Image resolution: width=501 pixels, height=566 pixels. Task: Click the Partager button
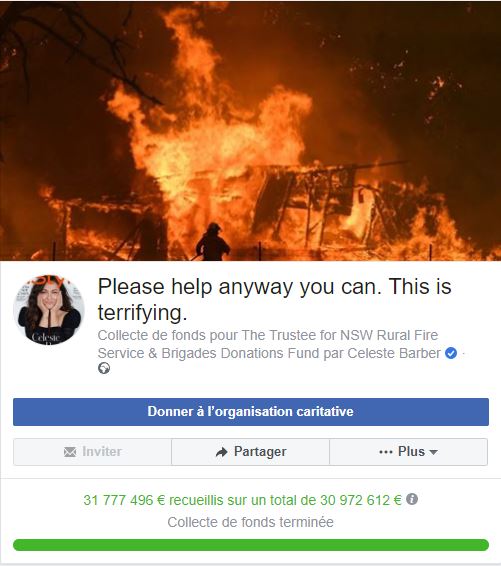[250, 452]
